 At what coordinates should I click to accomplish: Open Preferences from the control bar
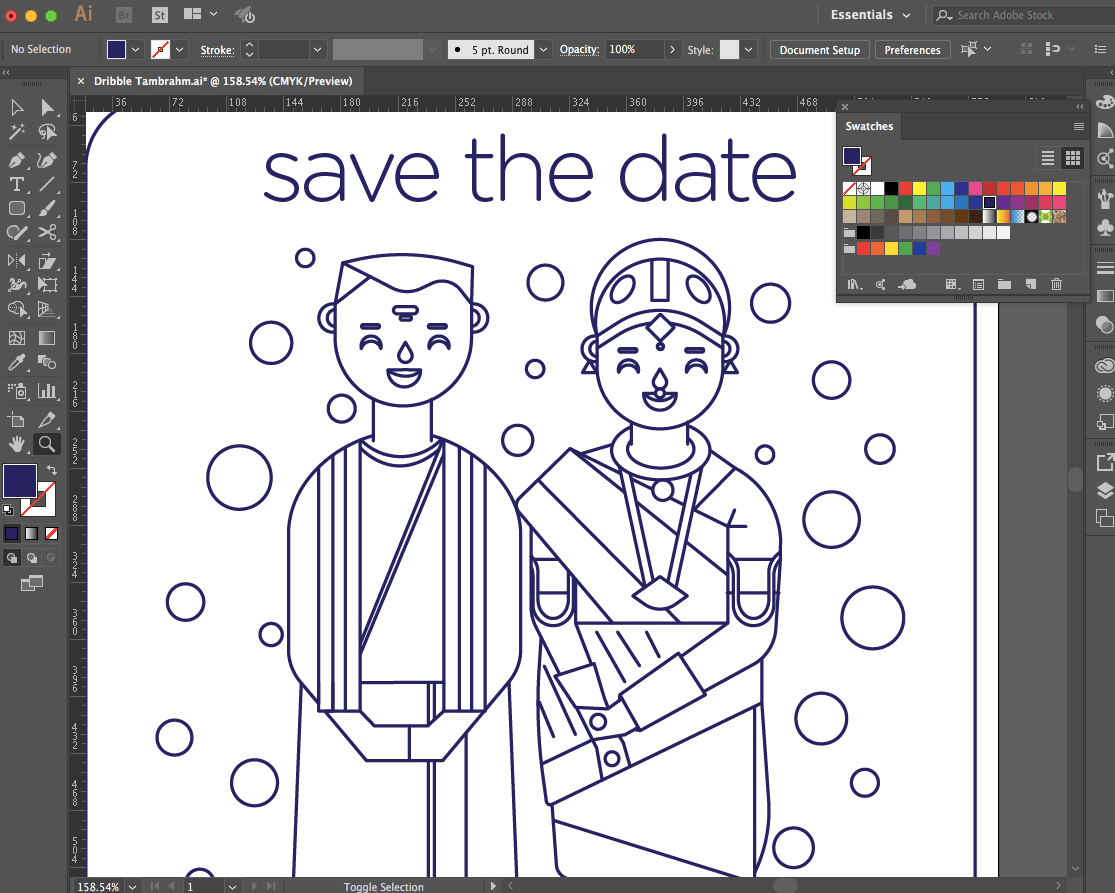coord(912,50)
